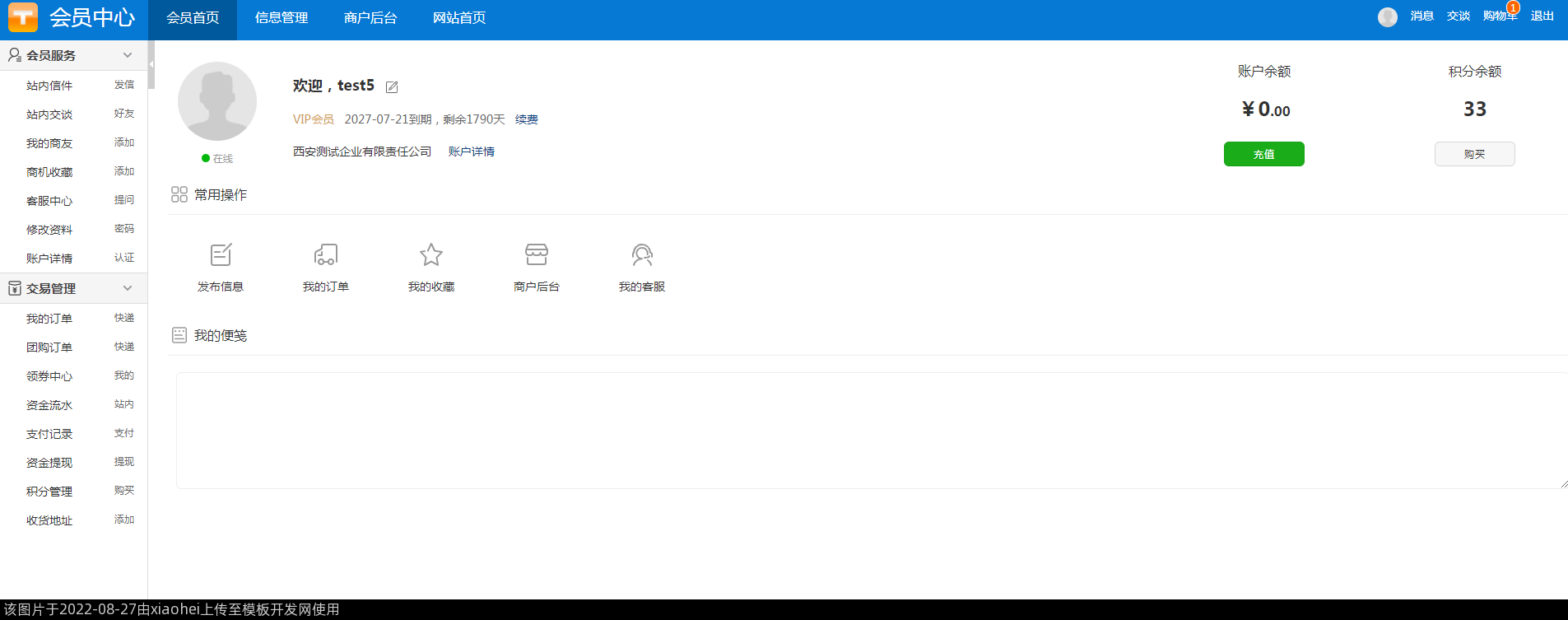
Task: Click the 我的收藏 star icon
Action: [x=431, y=255]
